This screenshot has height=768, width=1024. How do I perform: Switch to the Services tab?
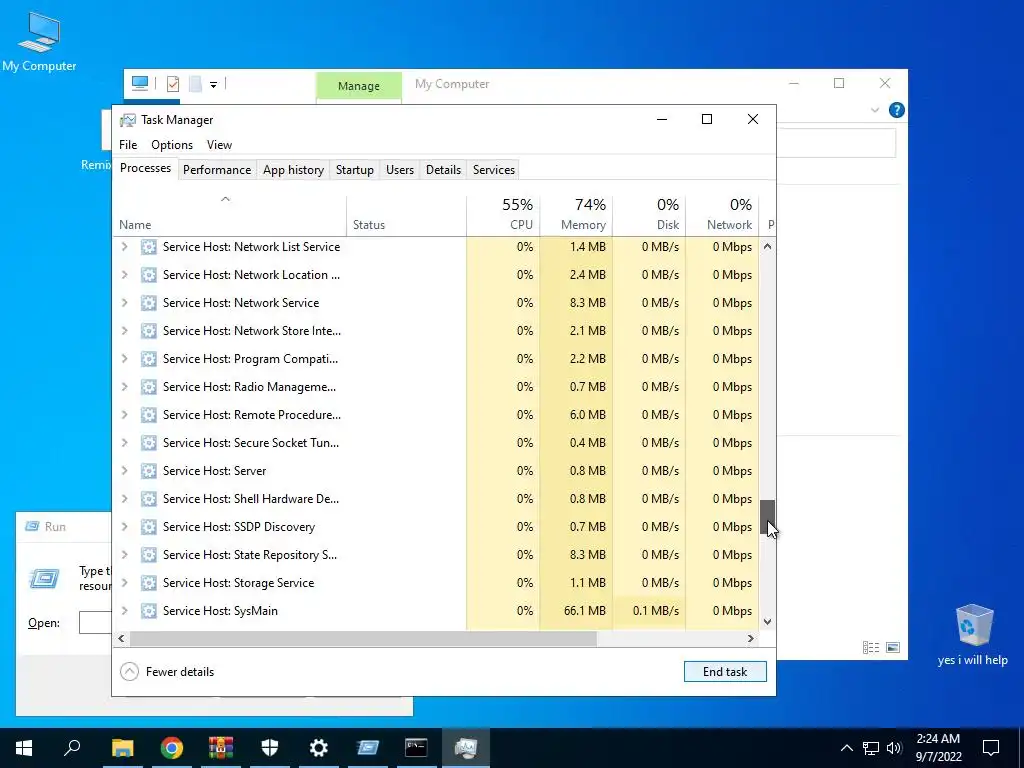point(494,170)
